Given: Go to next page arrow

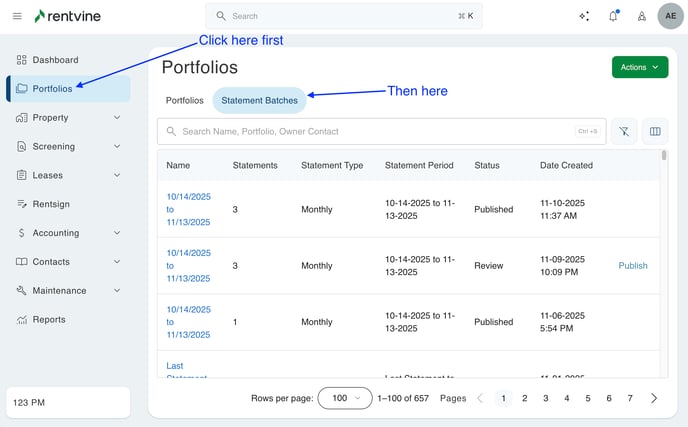Looking at the screenshot, I should pyautogui.click(x=654, y=398).
